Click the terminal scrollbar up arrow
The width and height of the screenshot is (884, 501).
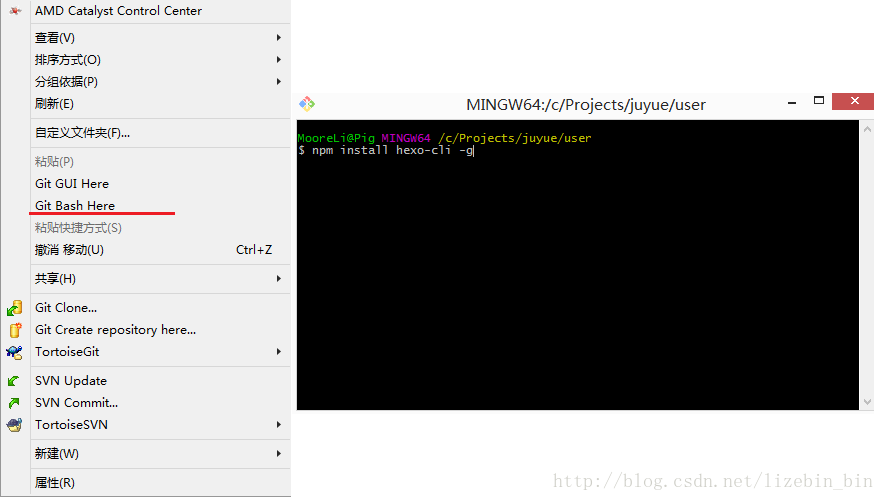coord(868,130)
